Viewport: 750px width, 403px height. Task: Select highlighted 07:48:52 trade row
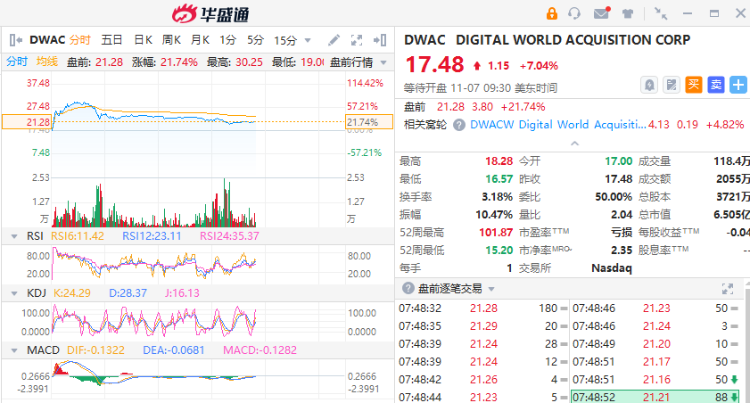(x=655, y=397)
